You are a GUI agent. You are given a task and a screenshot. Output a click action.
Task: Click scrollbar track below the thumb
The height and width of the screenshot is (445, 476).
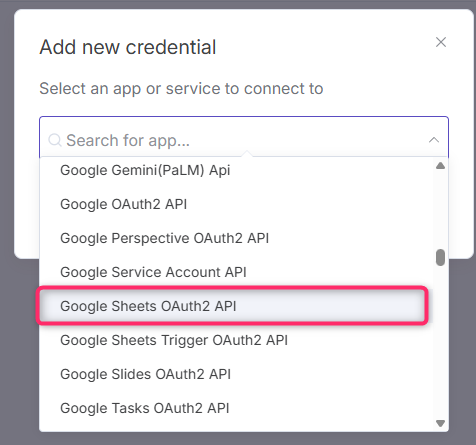click(440, 342)
